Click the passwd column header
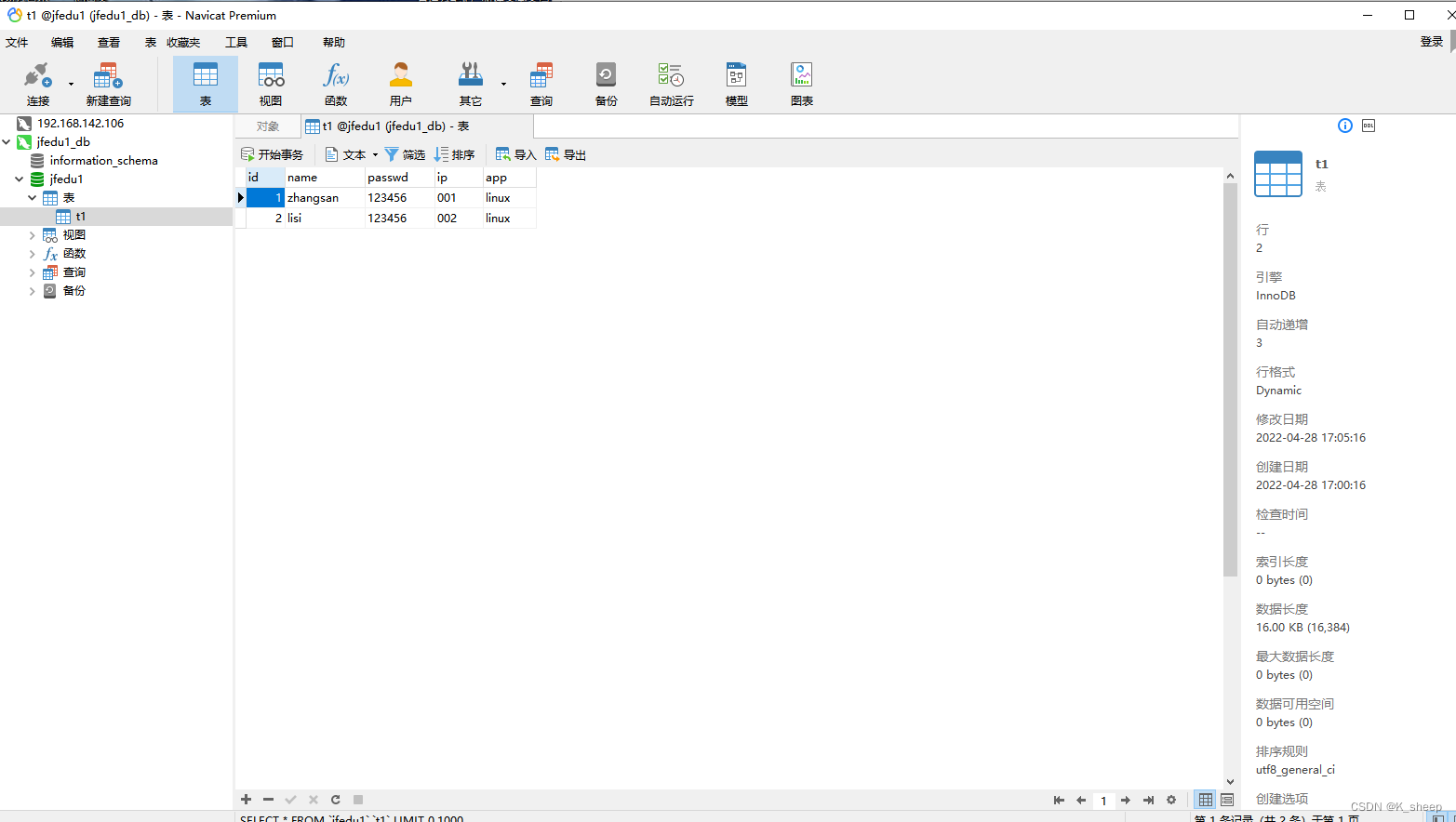The image size is (1456, 822). [400, 178]
